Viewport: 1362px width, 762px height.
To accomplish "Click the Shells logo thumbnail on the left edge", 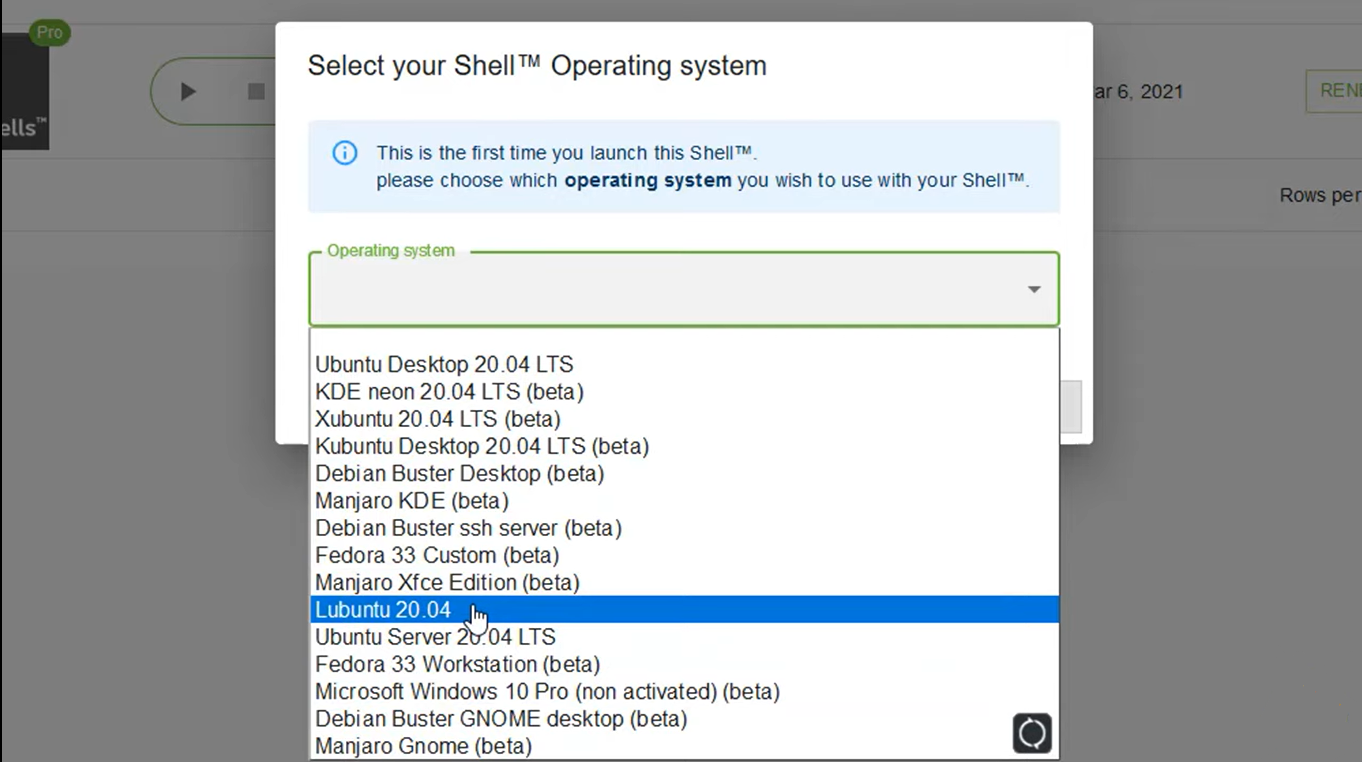I will [24, 90].
